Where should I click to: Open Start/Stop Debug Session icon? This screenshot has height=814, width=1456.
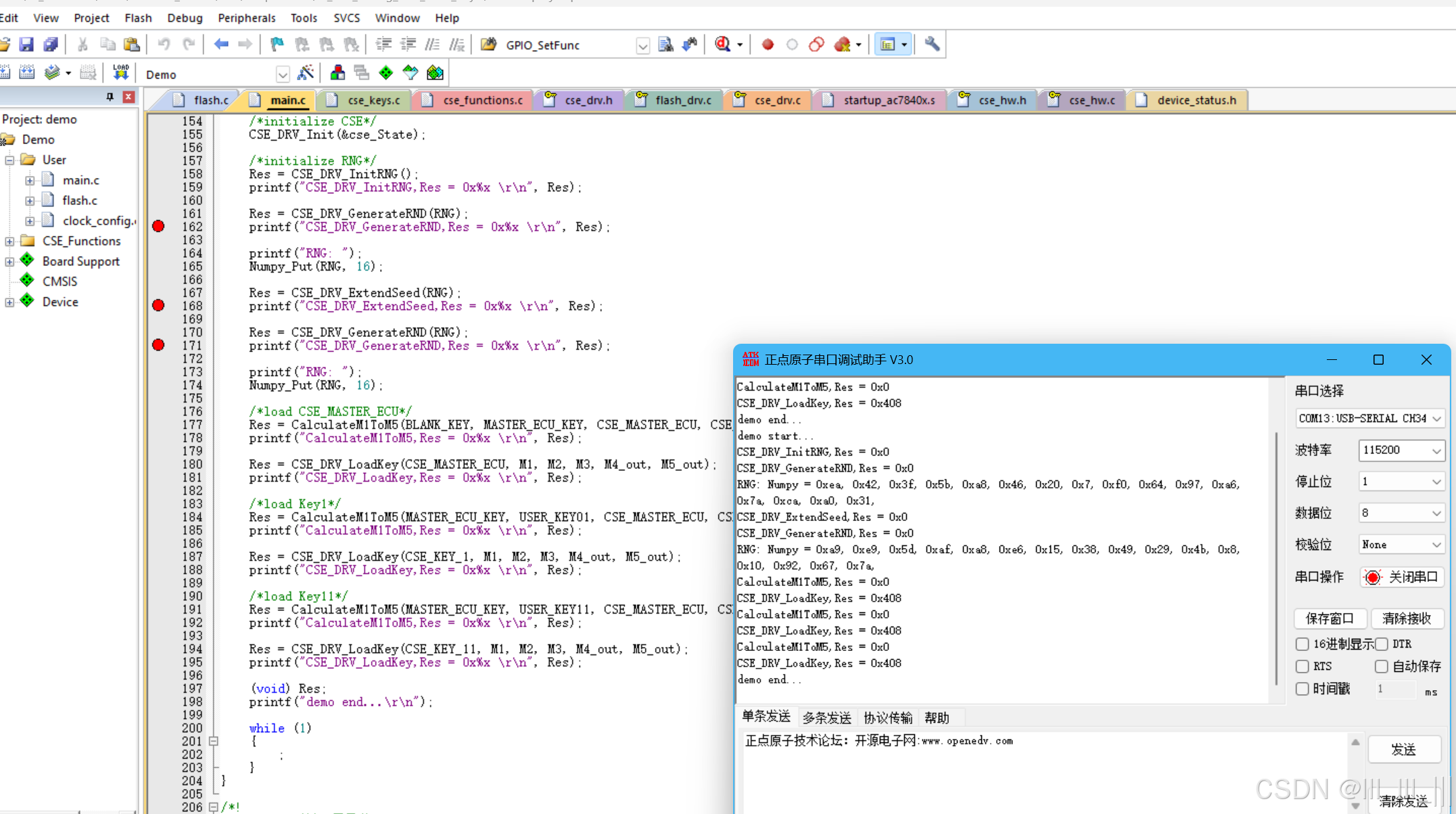[x=723, y=45]
